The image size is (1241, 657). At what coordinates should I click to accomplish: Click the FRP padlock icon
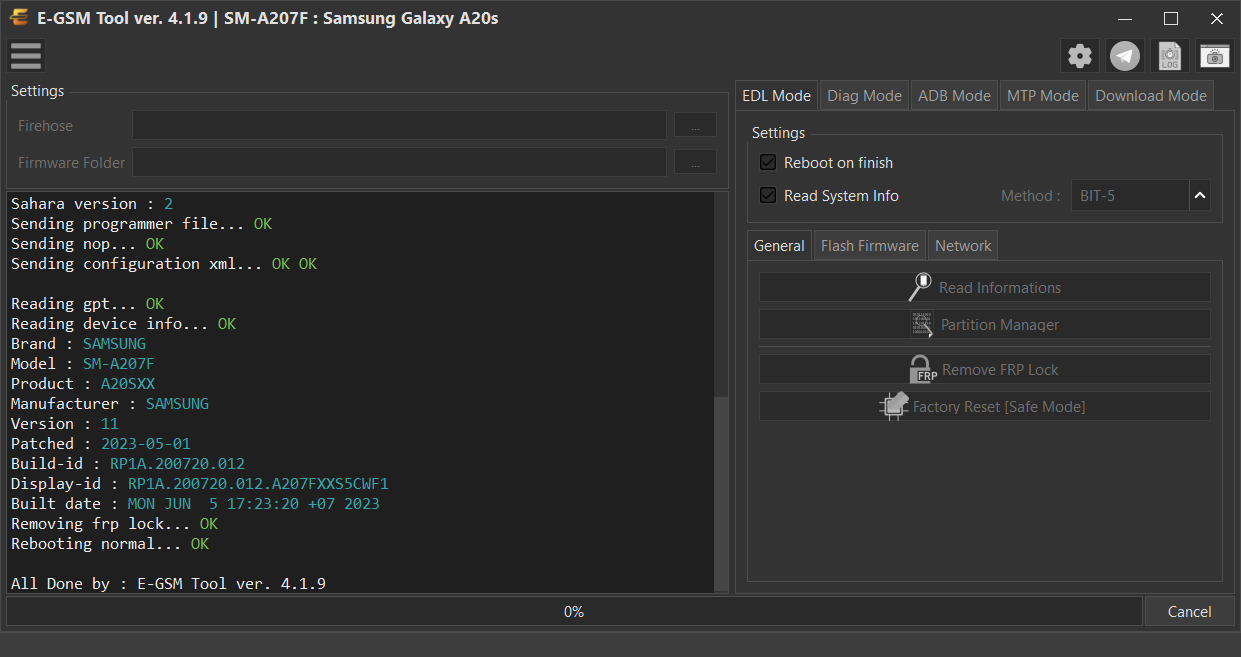(x=922, y=369)
